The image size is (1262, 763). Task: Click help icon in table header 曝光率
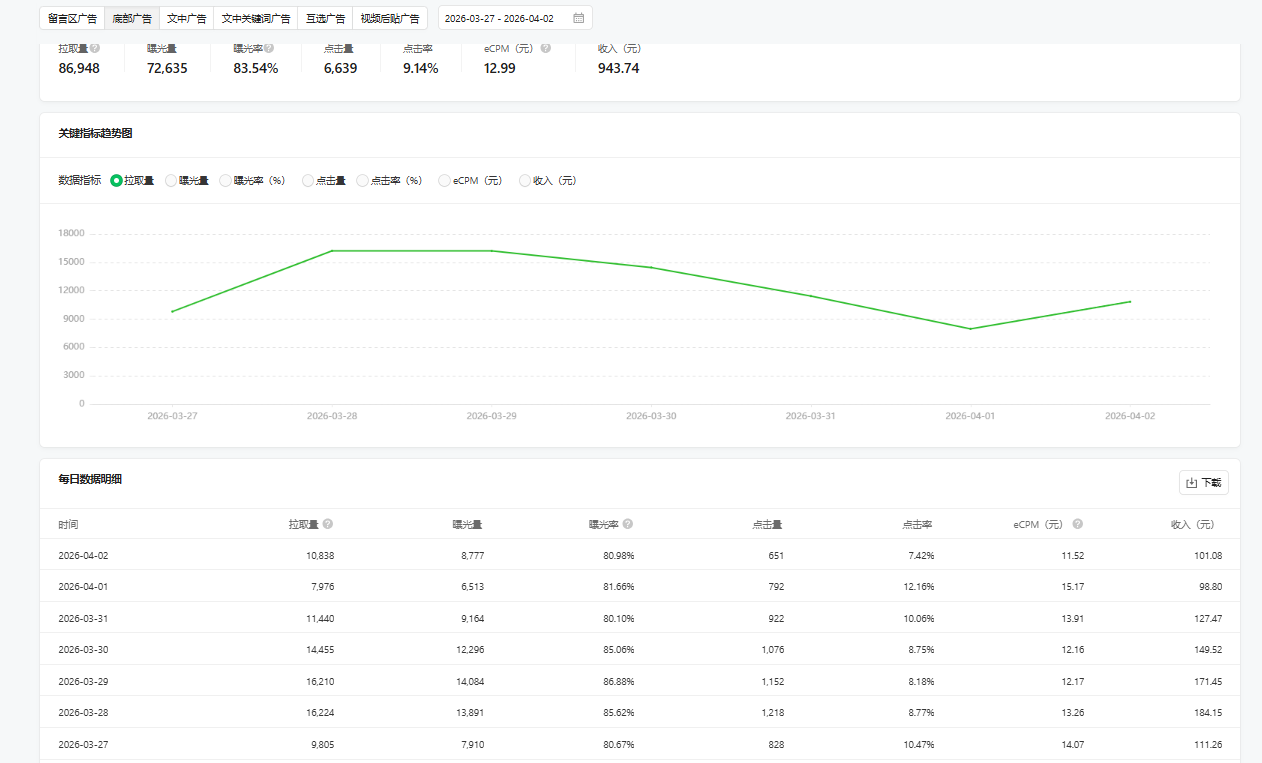click(x=628, y=524)
